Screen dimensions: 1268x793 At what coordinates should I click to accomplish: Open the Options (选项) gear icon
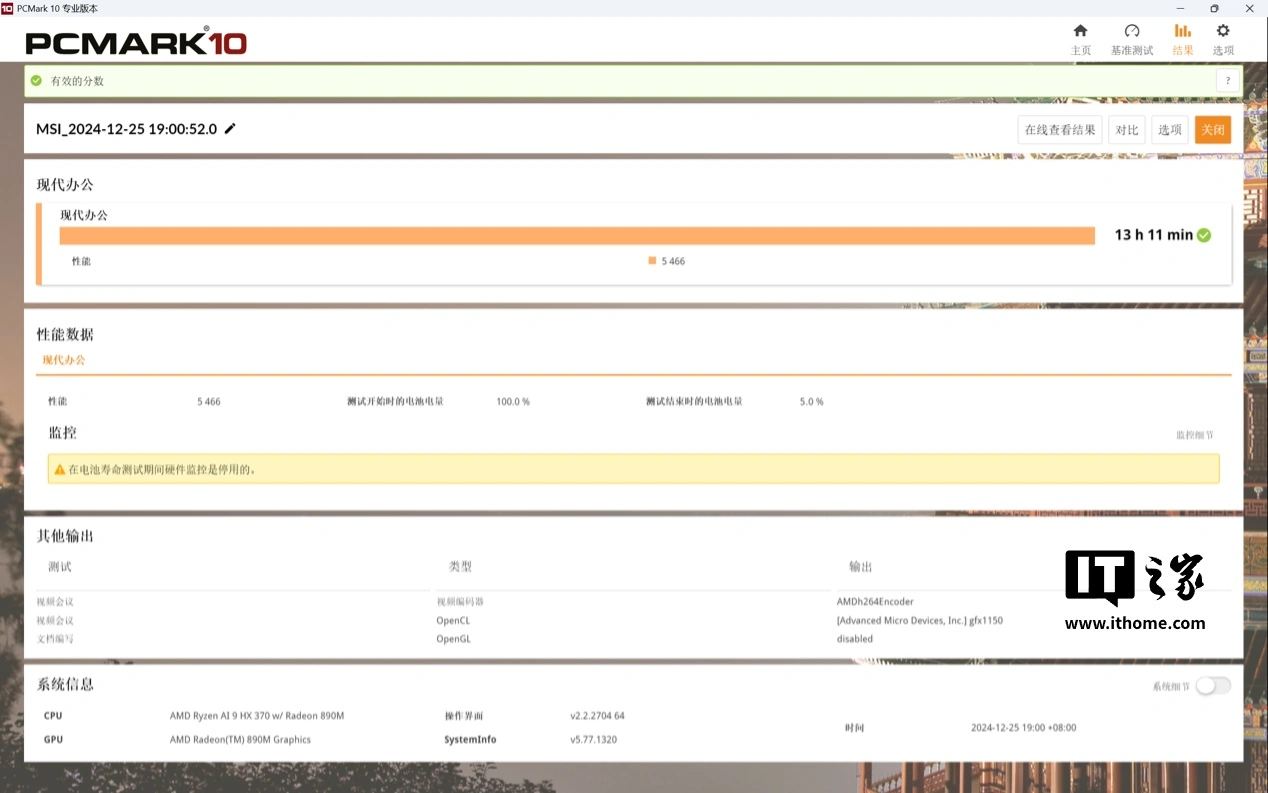(1222, 31)
